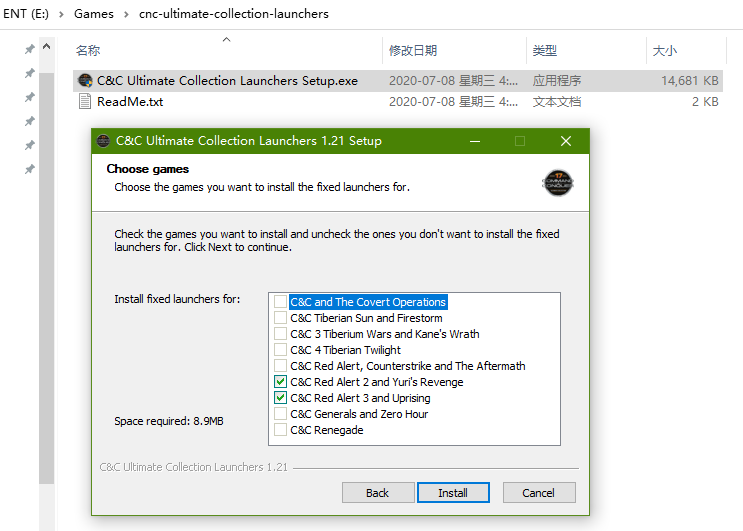Sort Explorer files by 修改日期 column
This screenshot has height=531, width=743.
click(x=413, y=51)
